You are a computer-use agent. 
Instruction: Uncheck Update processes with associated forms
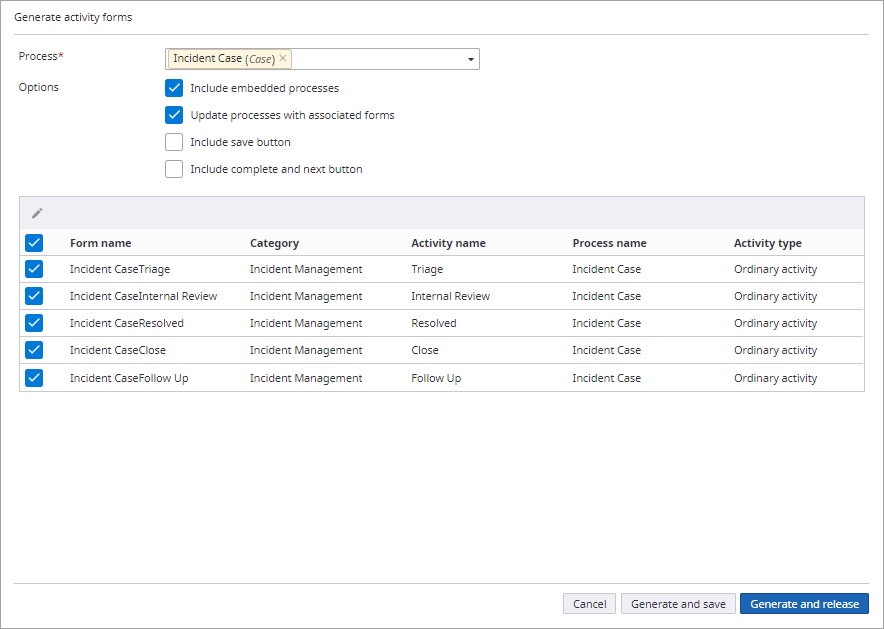pyautogui.click(x=174, y=114)
